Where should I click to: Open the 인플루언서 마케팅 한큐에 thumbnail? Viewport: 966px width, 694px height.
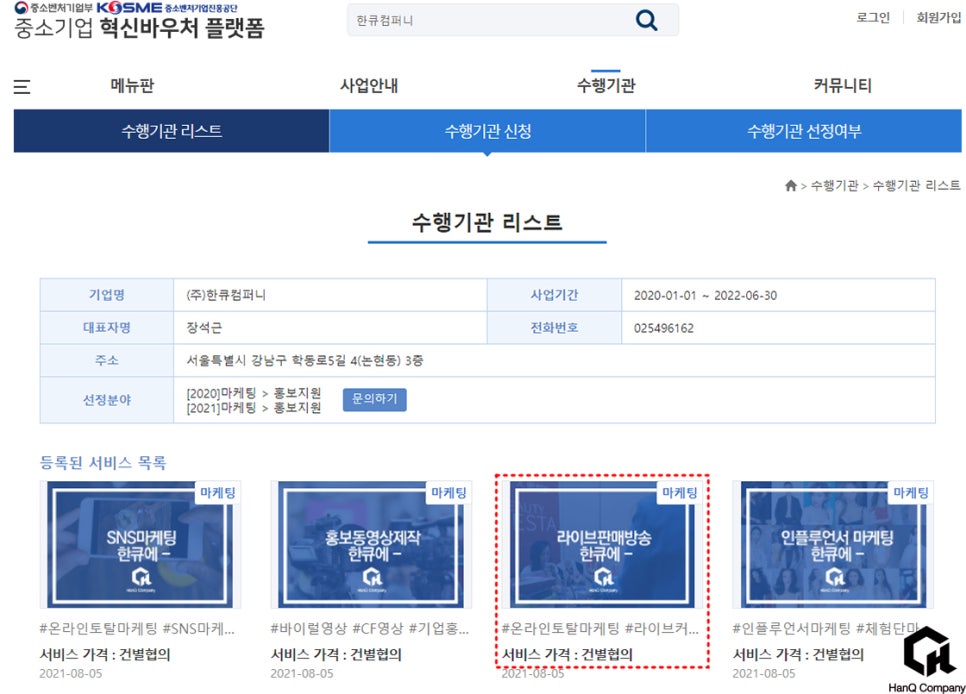(834, 545)
